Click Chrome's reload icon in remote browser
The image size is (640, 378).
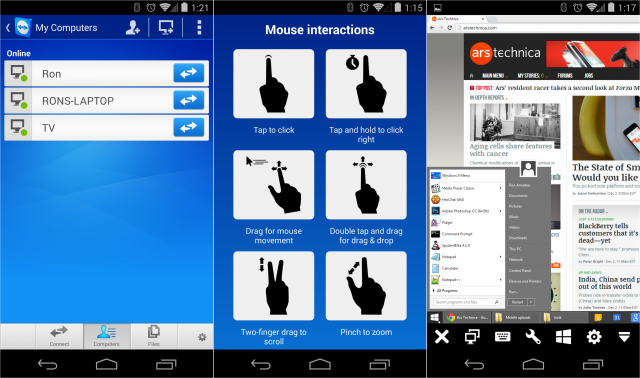coord(449,28)
